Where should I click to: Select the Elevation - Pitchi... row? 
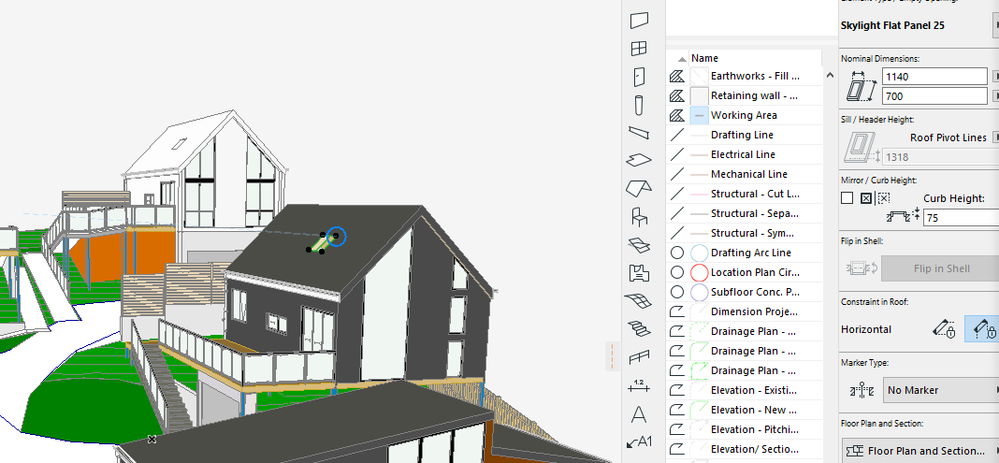click(744, 429)
